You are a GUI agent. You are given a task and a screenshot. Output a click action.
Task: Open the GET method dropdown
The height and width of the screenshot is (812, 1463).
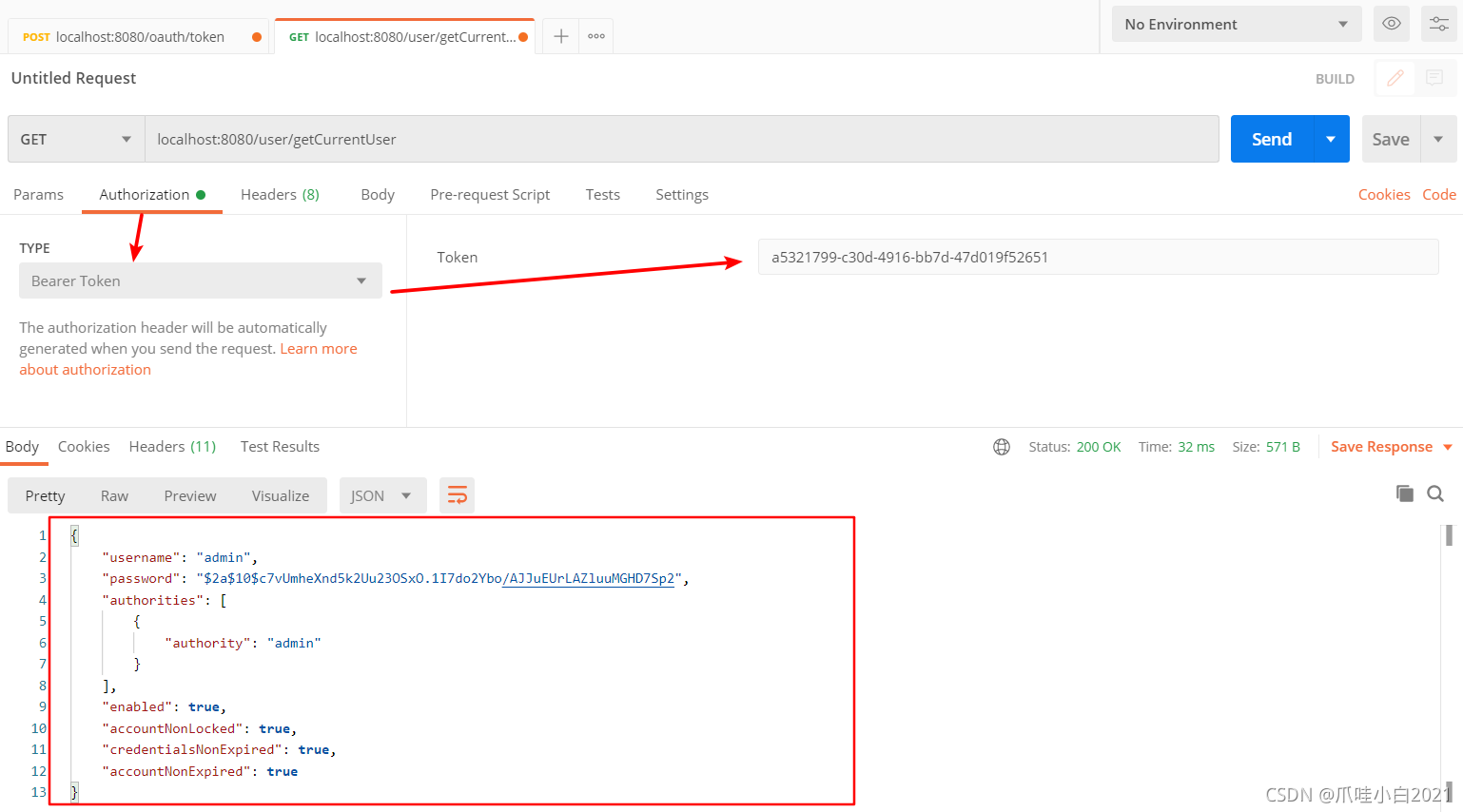(76, 139)
